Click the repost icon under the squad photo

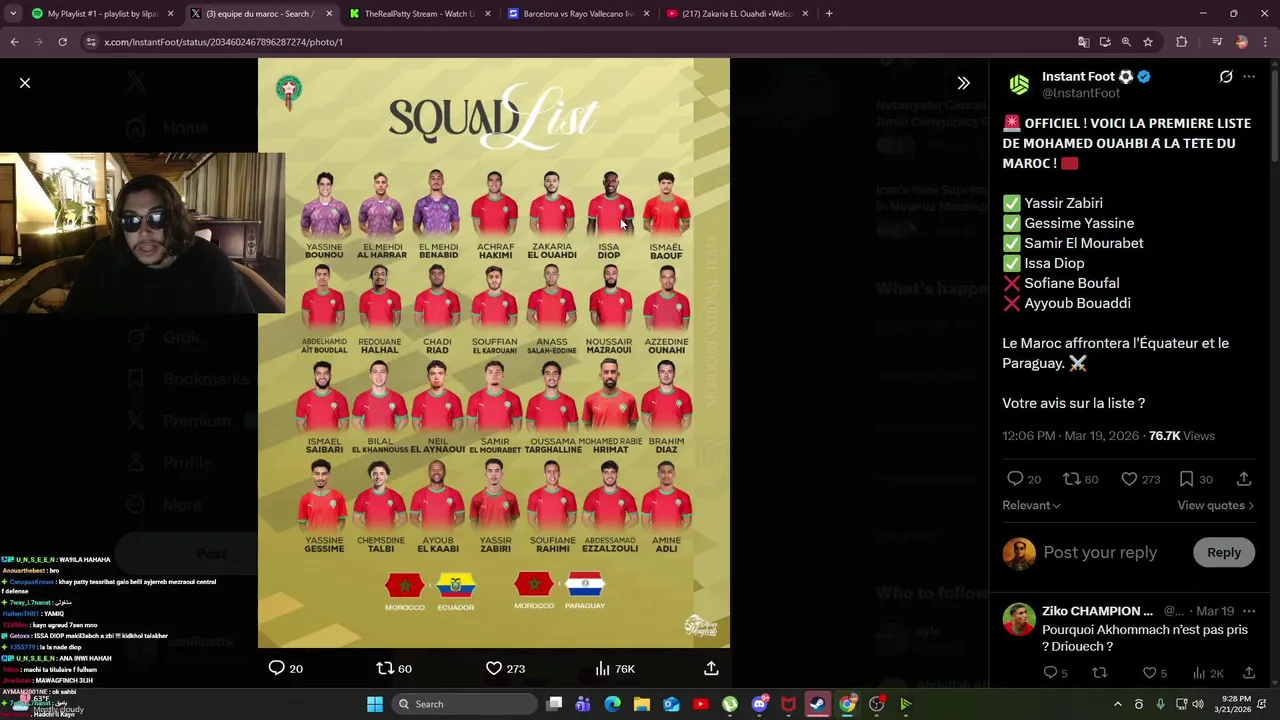point(385,668)
